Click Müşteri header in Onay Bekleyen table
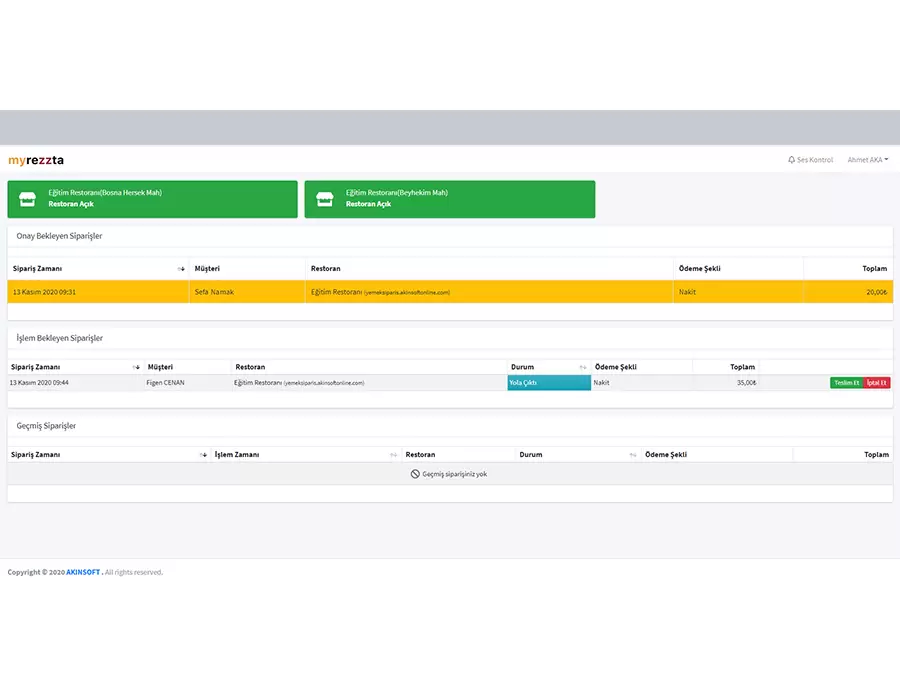900x700 pixels. [207, 269]
